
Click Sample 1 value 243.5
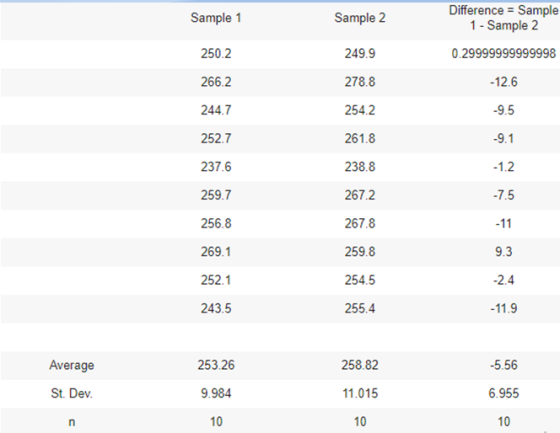coord(216,308)
